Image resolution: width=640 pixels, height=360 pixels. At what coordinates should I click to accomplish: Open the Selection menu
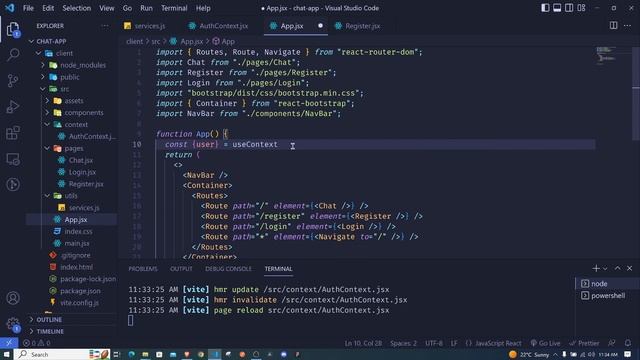coord(76,8)
